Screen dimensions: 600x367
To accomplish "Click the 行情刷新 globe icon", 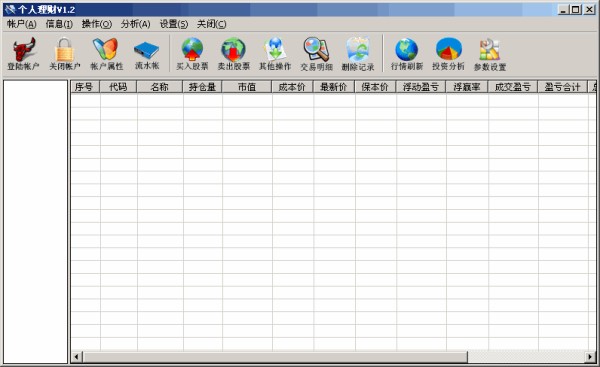I will point(407,54).
